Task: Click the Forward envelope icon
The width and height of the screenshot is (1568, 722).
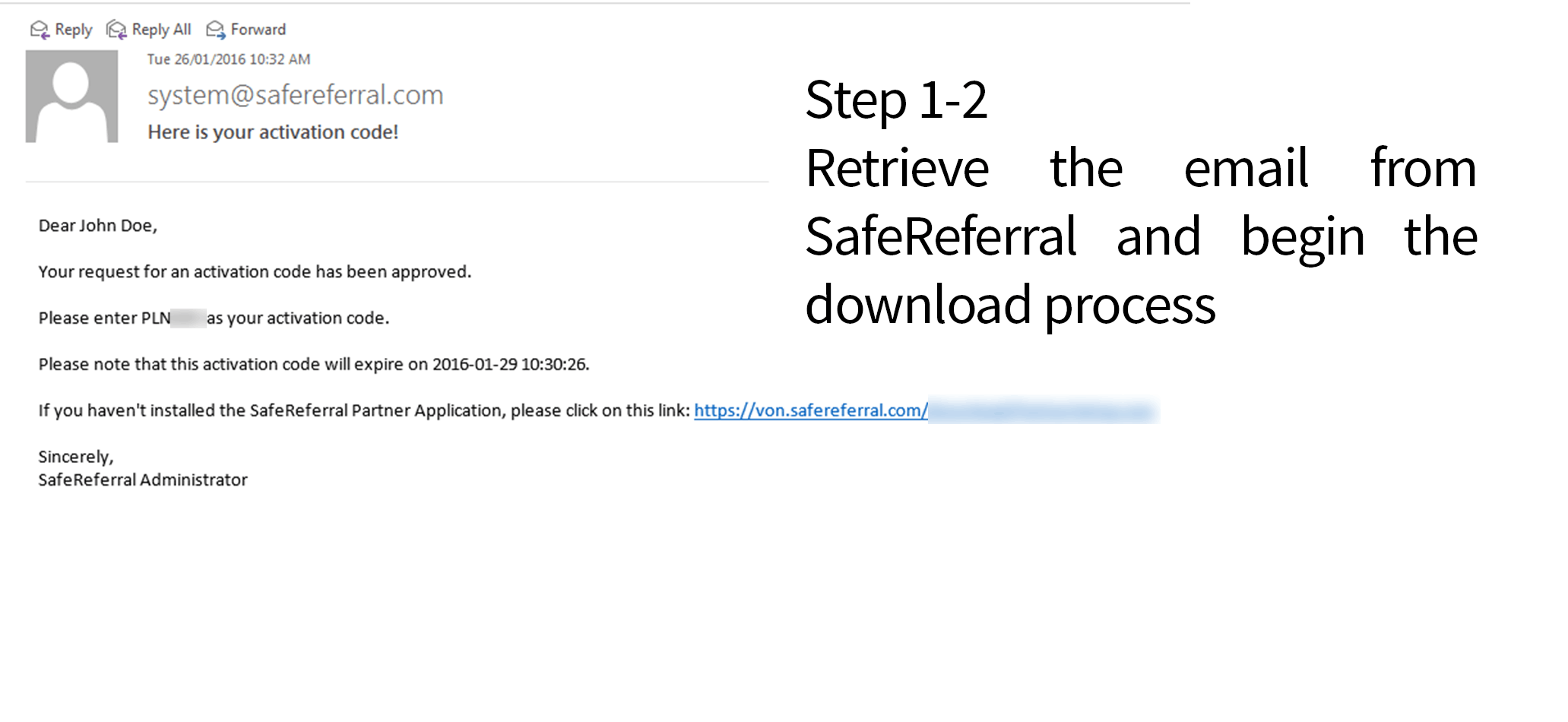Action: pyautogui.click(x=216, y=30)
